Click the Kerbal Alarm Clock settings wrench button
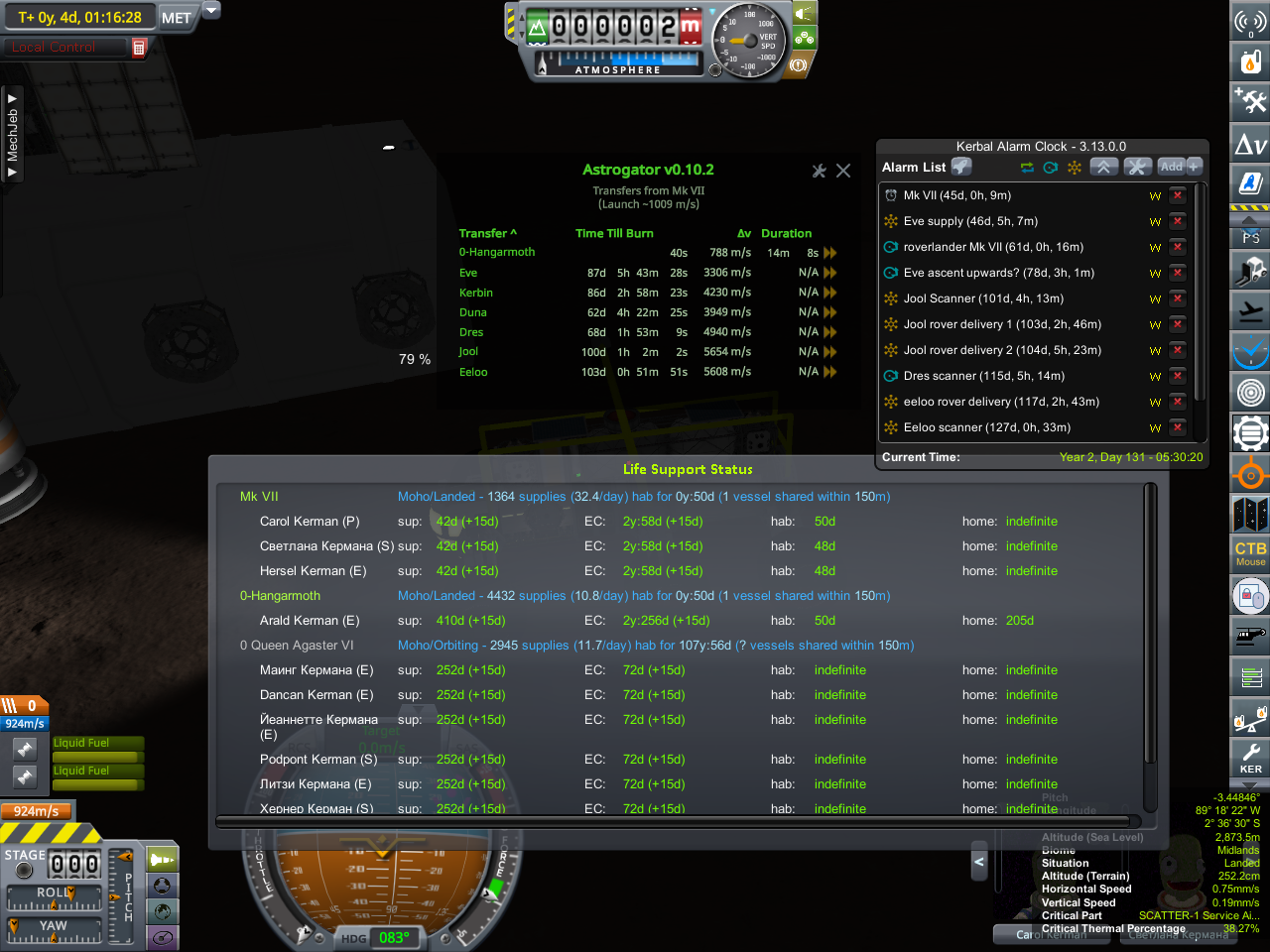The width and height of the screenshot is (1270, 952). click(1138, 167)
